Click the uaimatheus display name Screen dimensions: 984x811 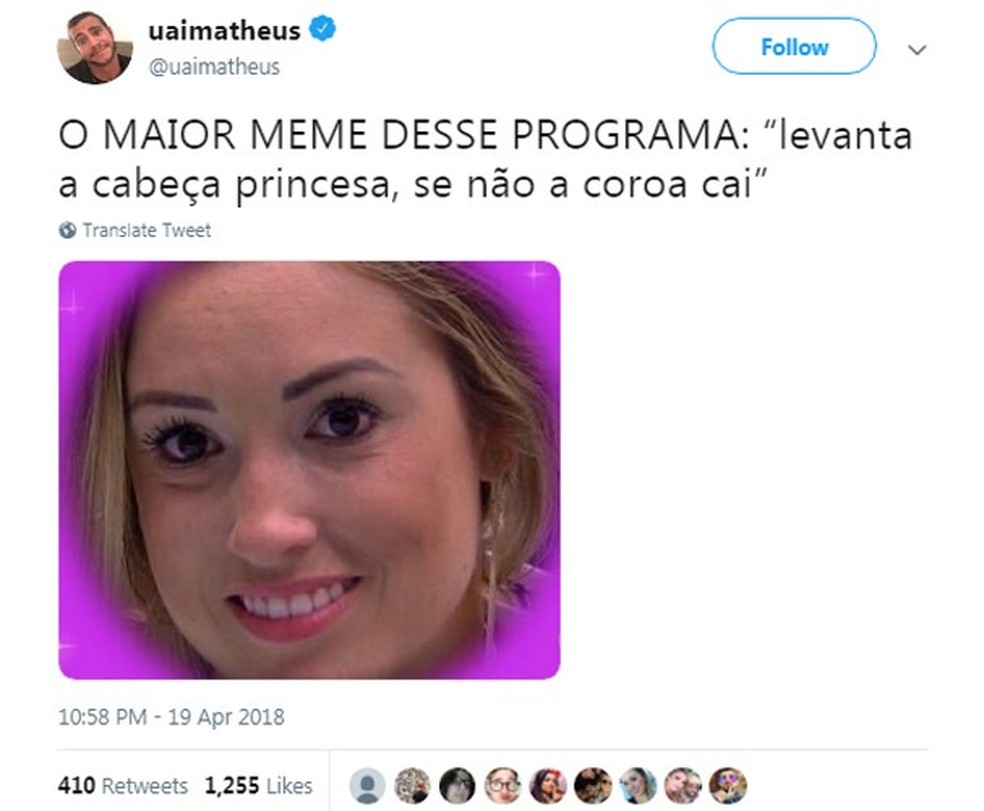click(224, 30)
